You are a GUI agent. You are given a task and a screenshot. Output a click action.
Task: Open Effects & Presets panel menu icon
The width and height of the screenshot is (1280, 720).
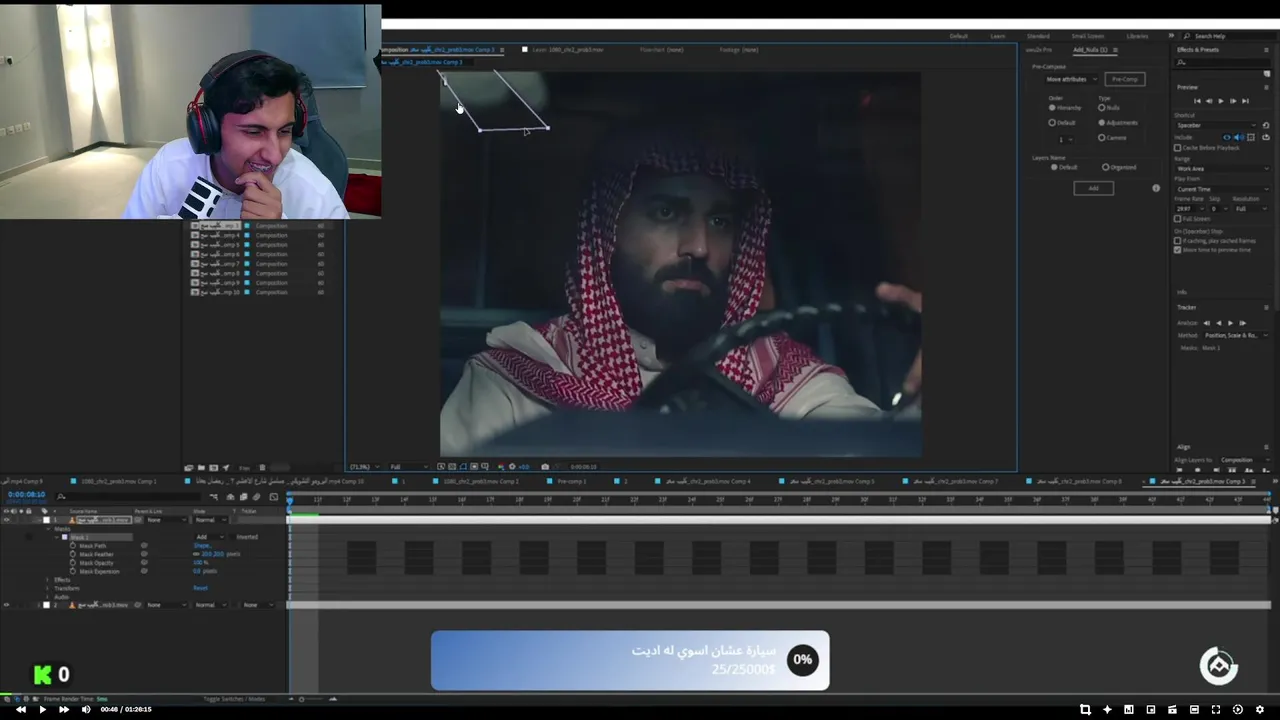[x=1266, y=50]
